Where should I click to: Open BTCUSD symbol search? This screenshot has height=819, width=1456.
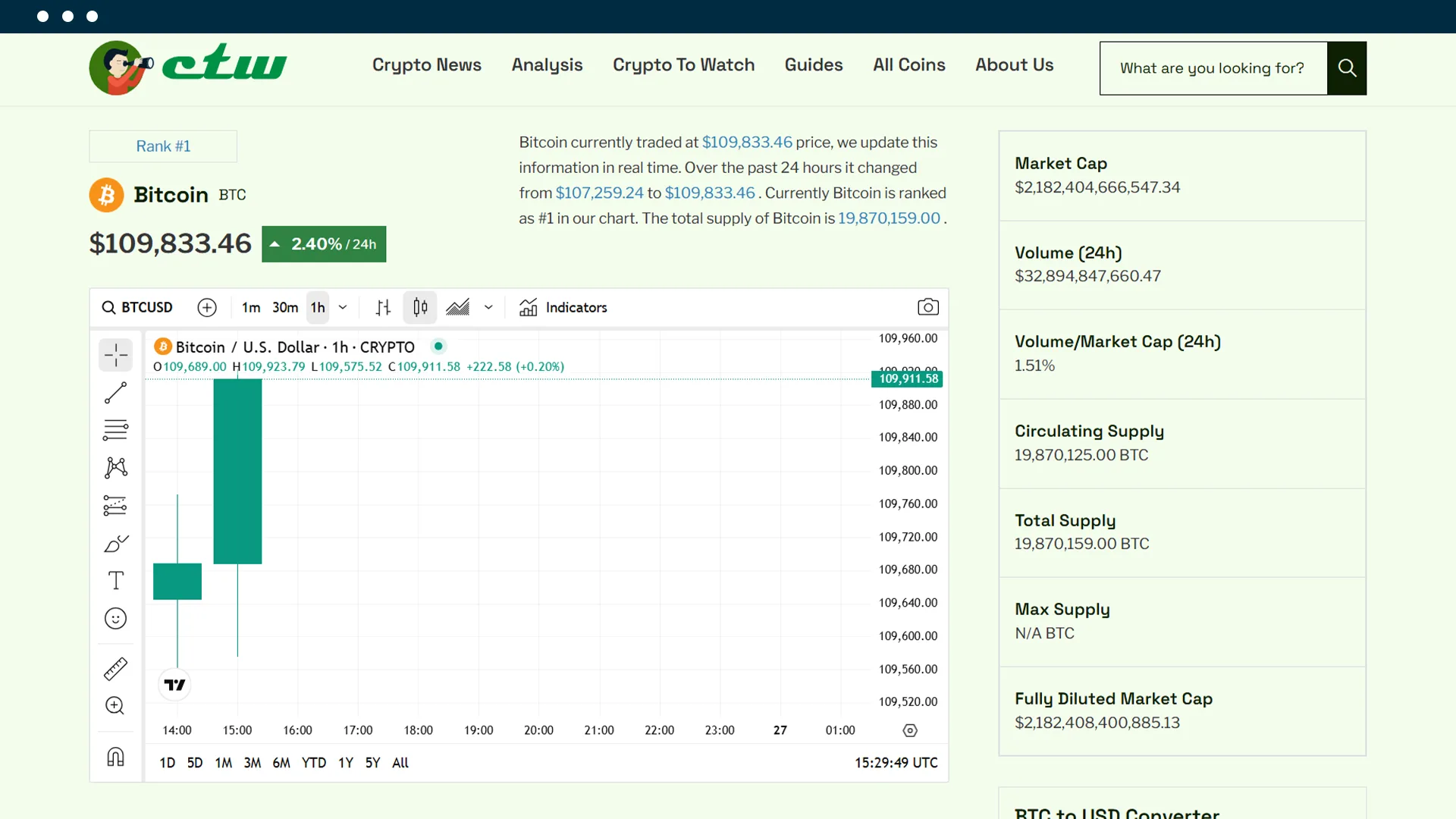(137, 307)
